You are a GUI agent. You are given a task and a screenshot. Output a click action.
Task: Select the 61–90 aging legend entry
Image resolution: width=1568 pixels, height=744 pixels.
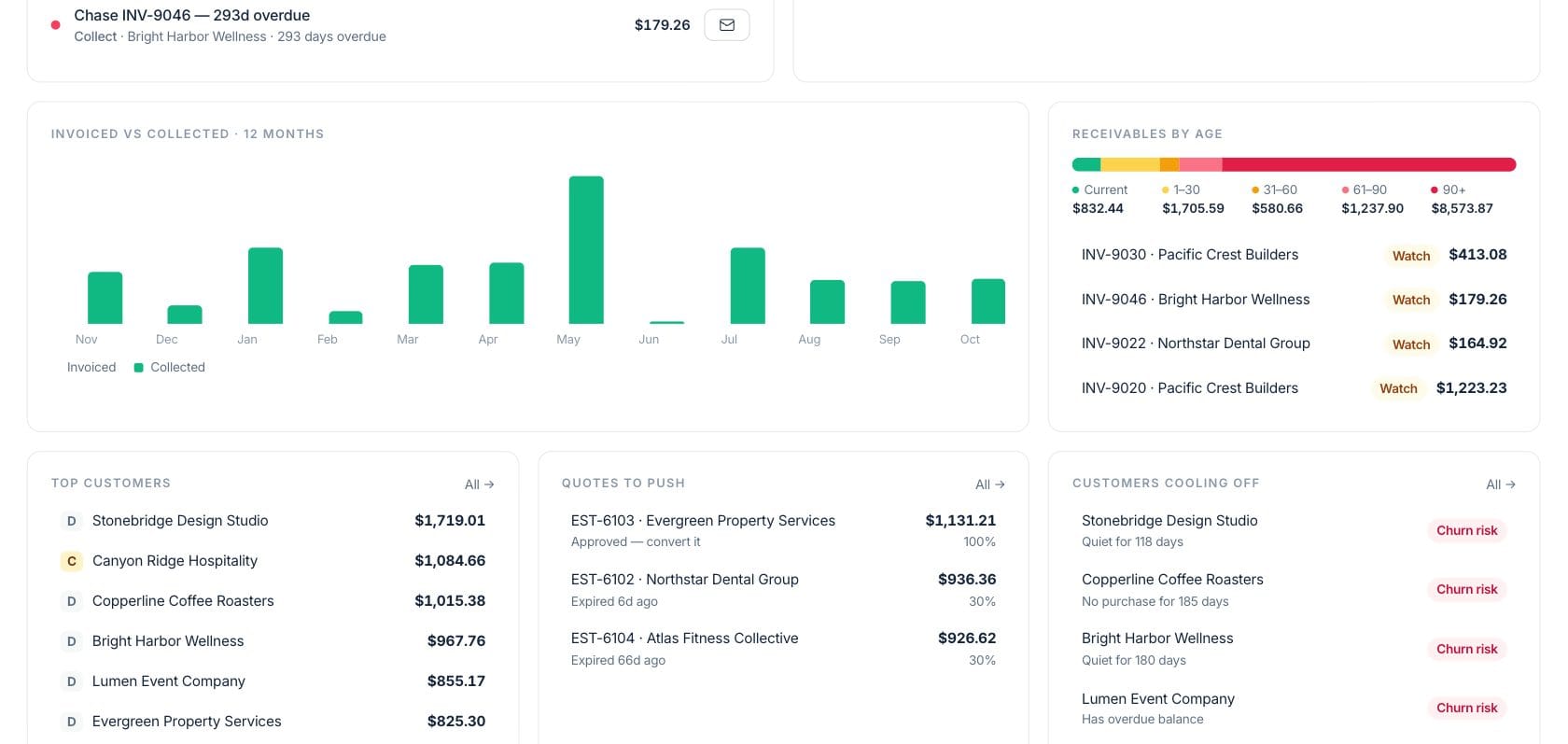pyautogui.click(x=1372, y=199)
